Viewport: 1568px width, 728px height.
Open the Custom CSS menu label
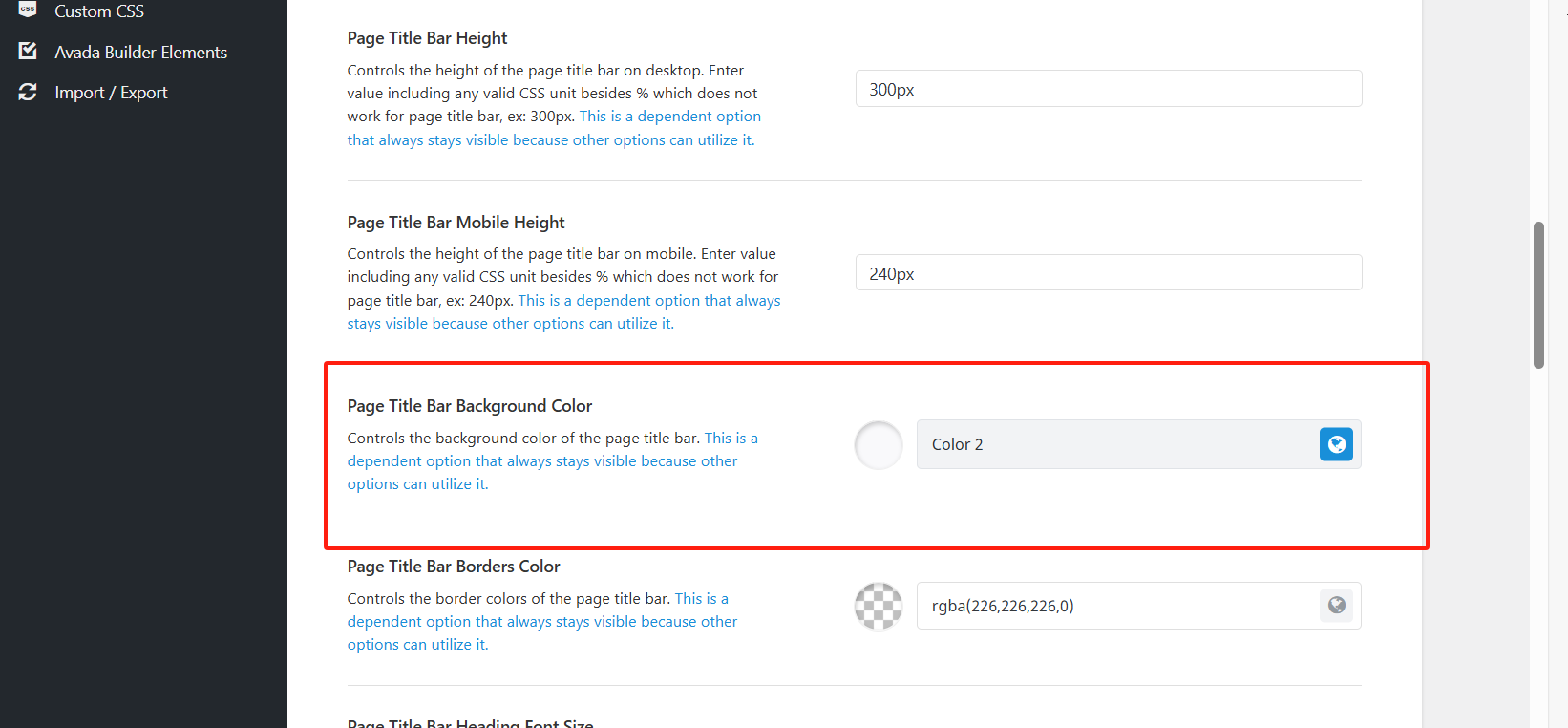point(99,11)
